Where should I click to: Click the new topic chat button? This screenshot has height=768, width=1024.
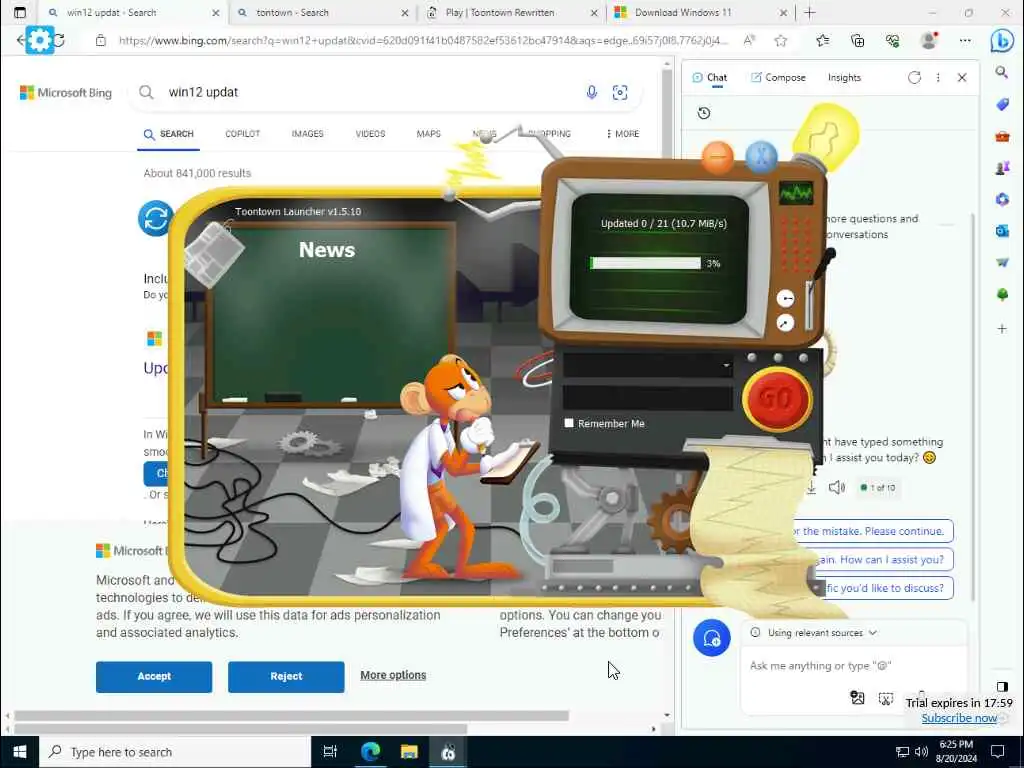click(x=712, y=638)
